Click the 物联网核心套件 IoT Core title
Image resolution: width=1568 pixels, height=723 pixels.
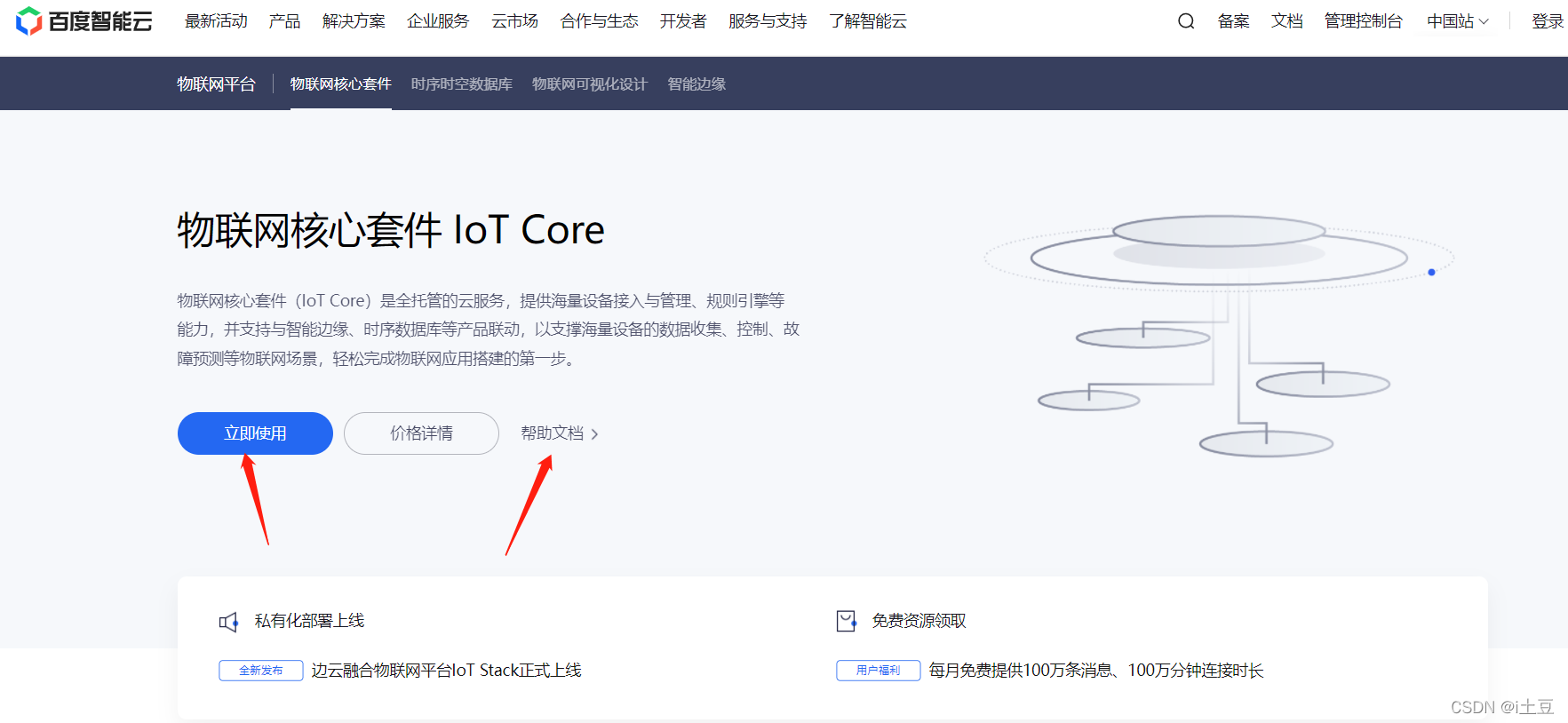(391, 230)
